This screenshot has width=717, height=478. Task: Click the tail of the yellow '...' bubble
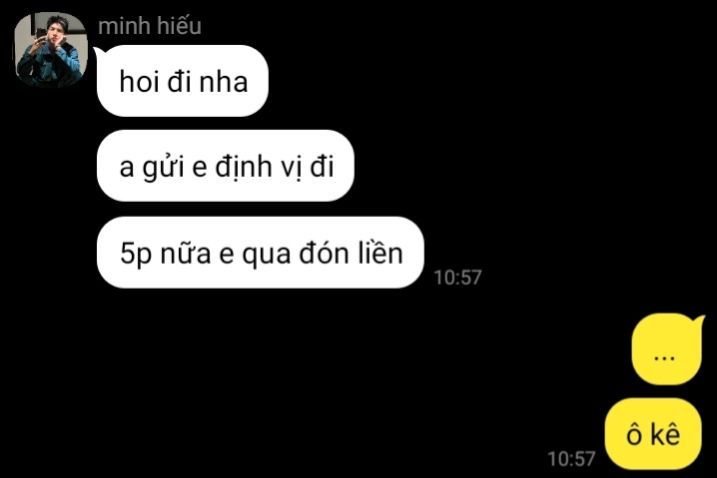697,319
